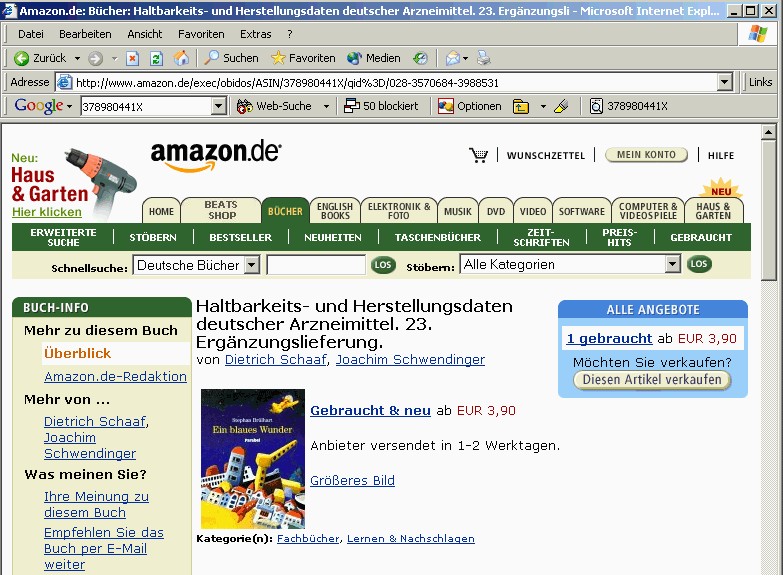Image resolution: width=783 pixels, height=575 pixels.
Task: Switch to the HOME tab
Action: tap(161, 211)
